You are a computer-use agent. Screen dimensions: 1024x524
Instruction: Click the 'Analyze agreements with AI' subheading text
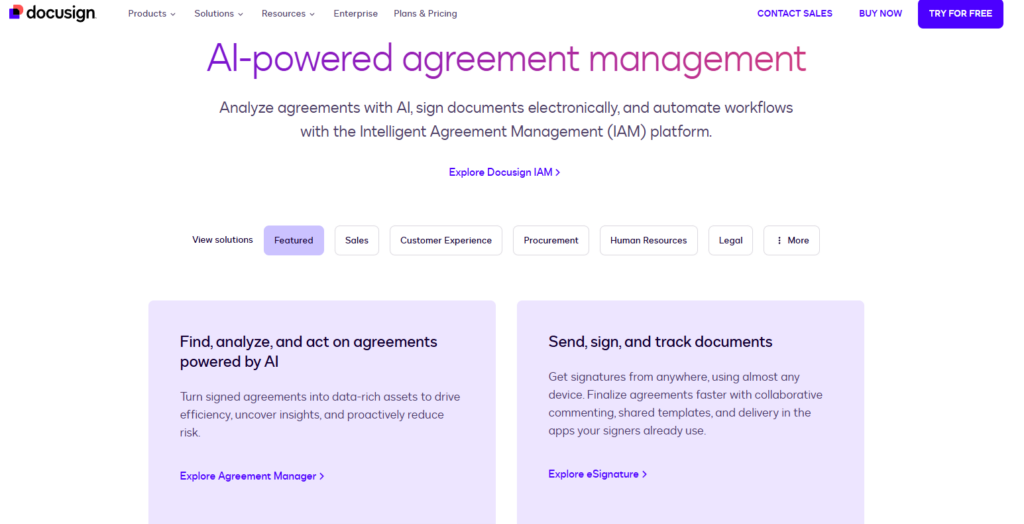click(x=506, y=120)
